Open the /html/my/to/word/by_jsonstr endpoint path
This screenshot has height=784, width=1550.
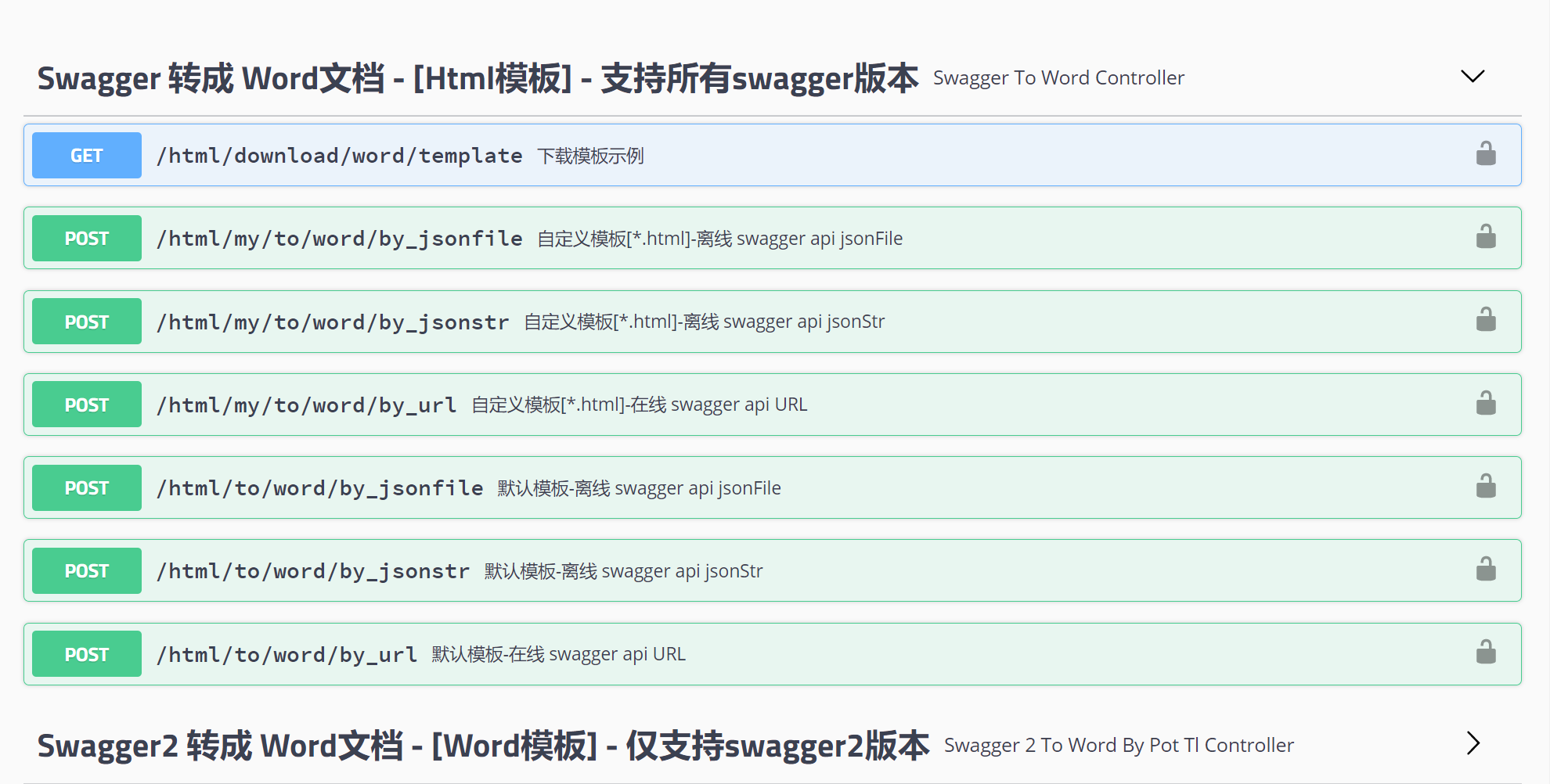click(x=333, y=322)
